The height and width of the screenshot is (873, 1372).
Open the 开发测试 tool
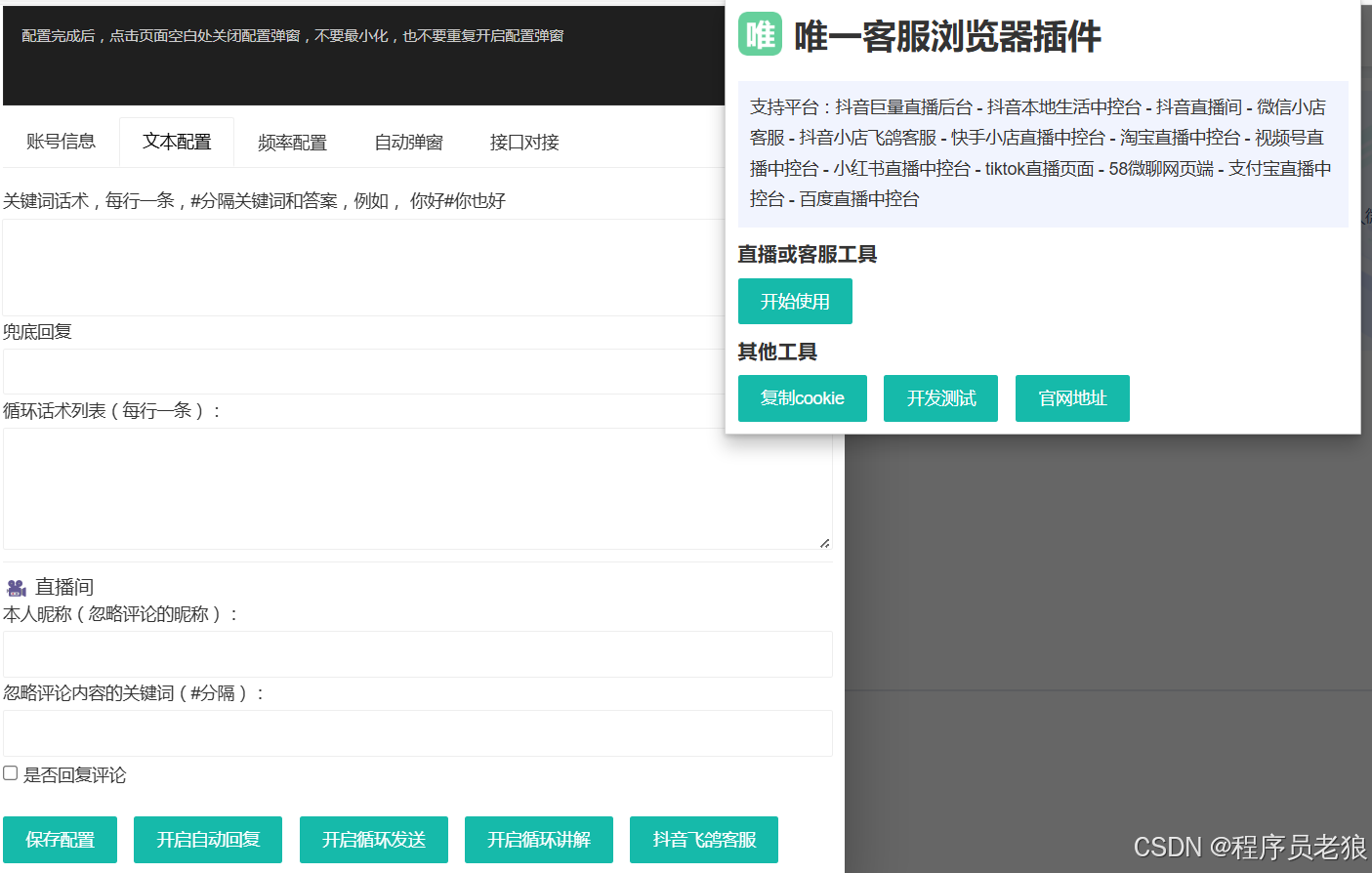pyautogui.click(x=940, y=398)
